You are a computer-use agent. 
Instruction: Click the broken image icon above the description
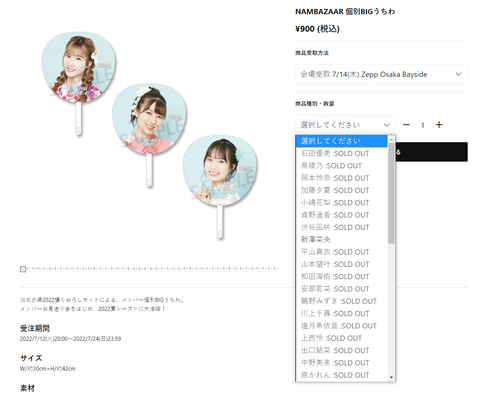23,269
